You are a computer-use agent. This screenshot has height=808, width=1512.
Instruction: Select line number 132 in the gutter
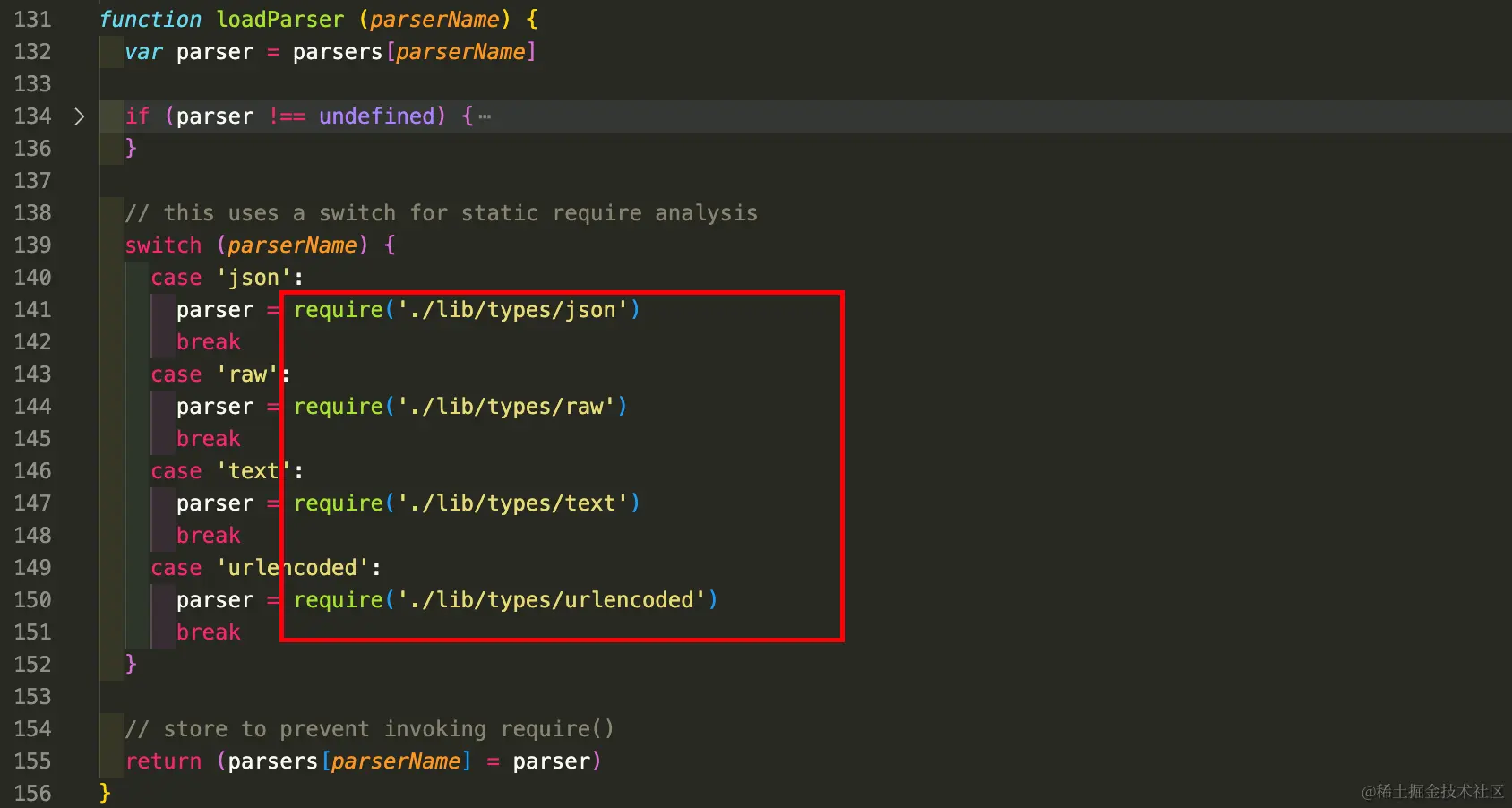[x=33, y=52]
